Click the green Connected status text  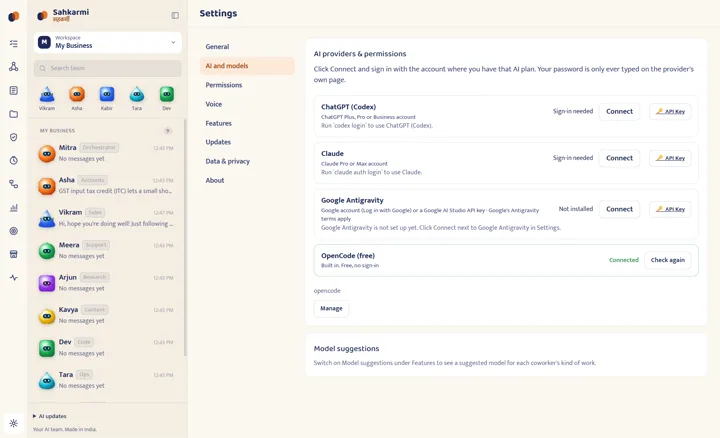tap(624, 260)
